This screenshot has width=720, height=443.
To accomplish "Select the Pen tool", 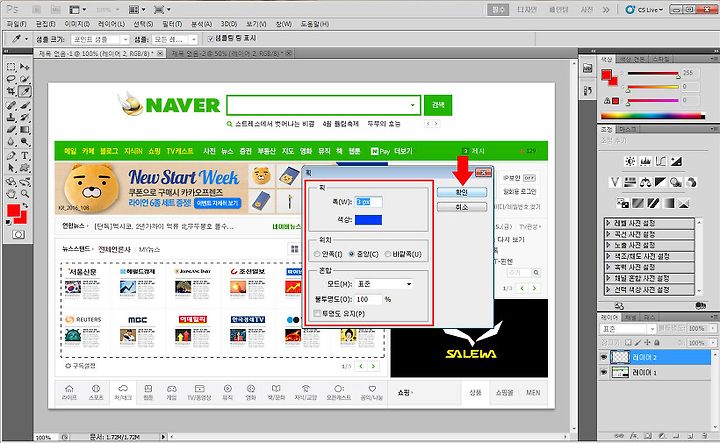I will 11,156.
